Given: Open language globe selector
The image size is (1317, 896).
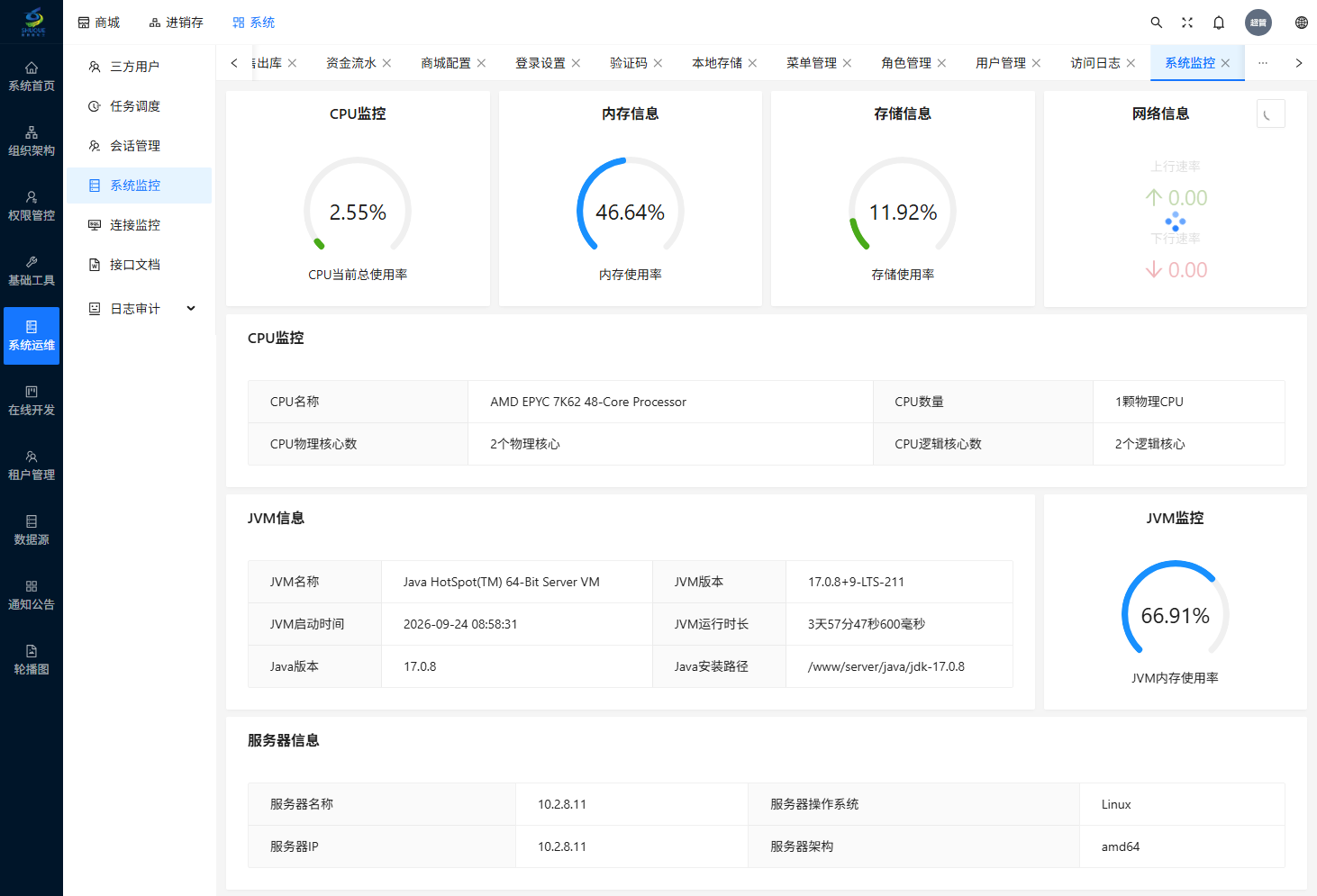Looking at the screenshot, I should tap(1302, 23).
